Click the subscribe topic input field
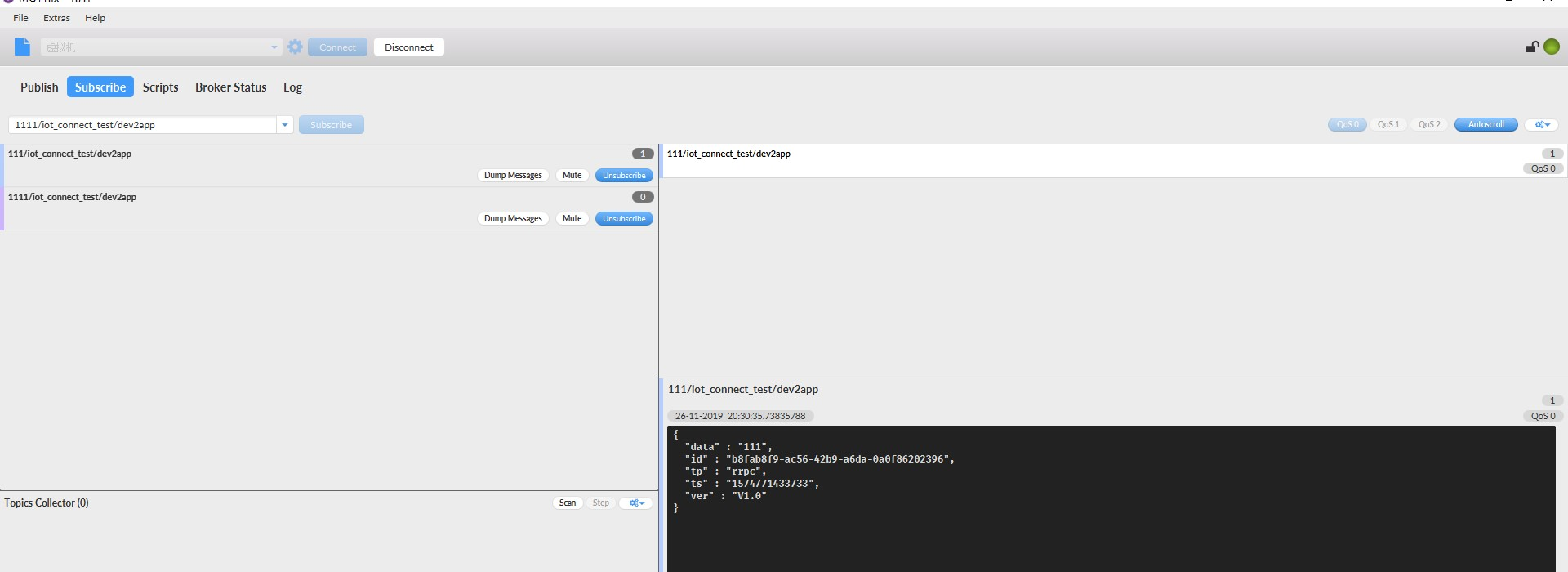 coord(143,125)
